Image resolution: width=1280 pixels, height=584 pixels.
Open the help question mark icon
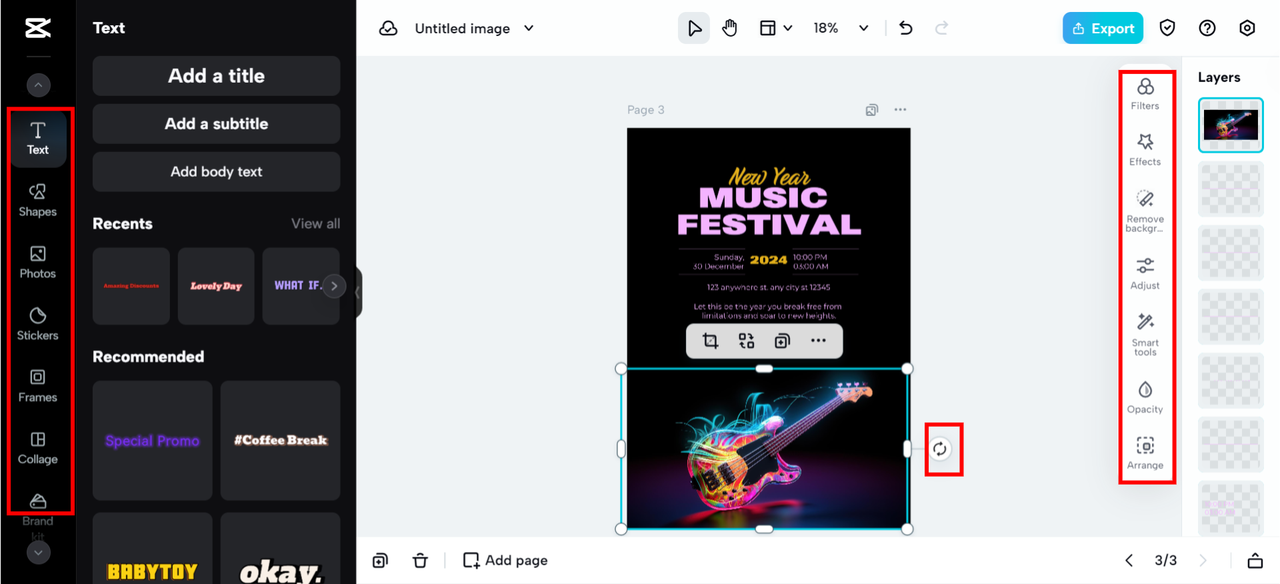pos(1207,28)
